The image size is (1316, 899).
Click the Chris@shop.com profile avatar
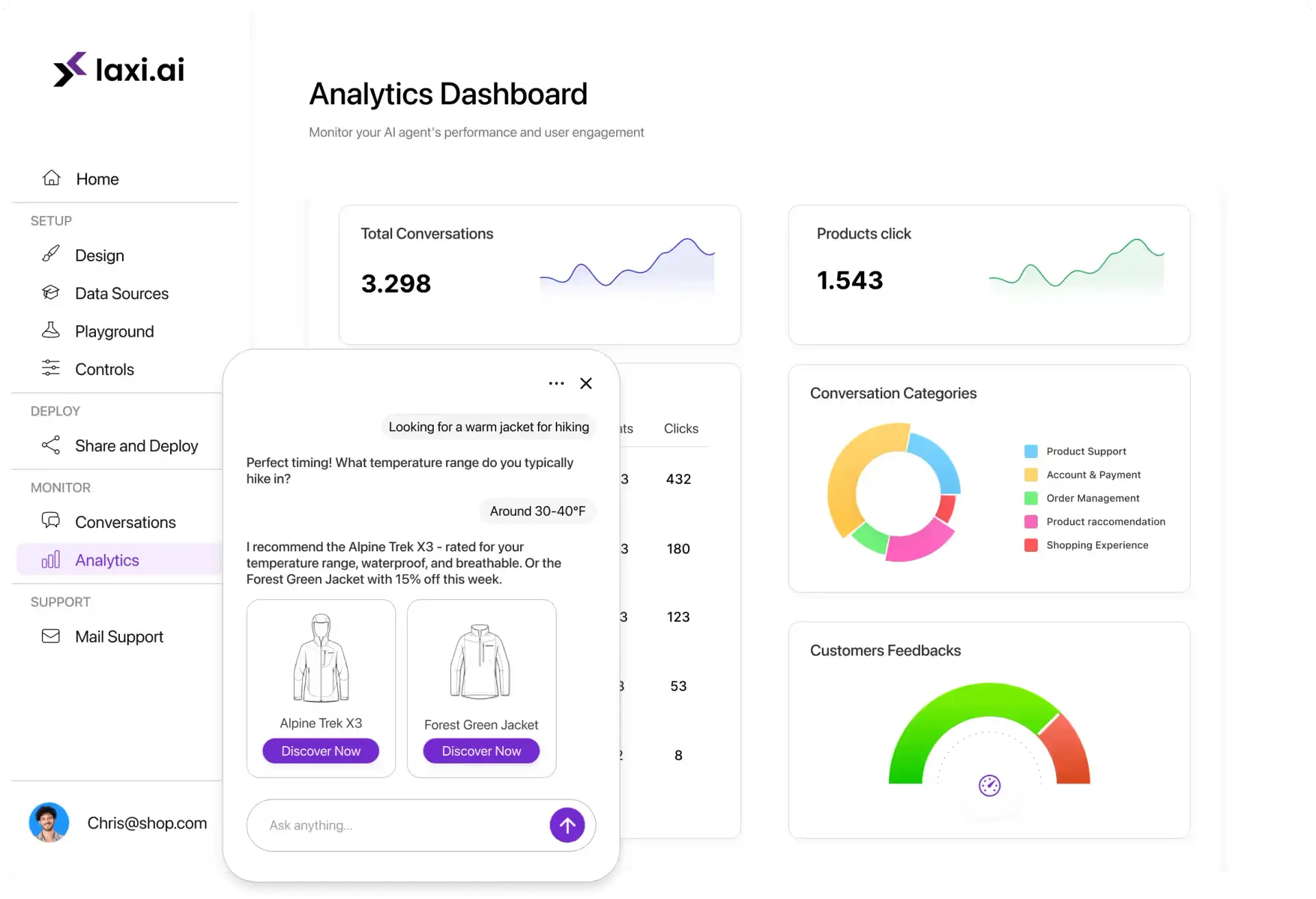pos(49,822)
